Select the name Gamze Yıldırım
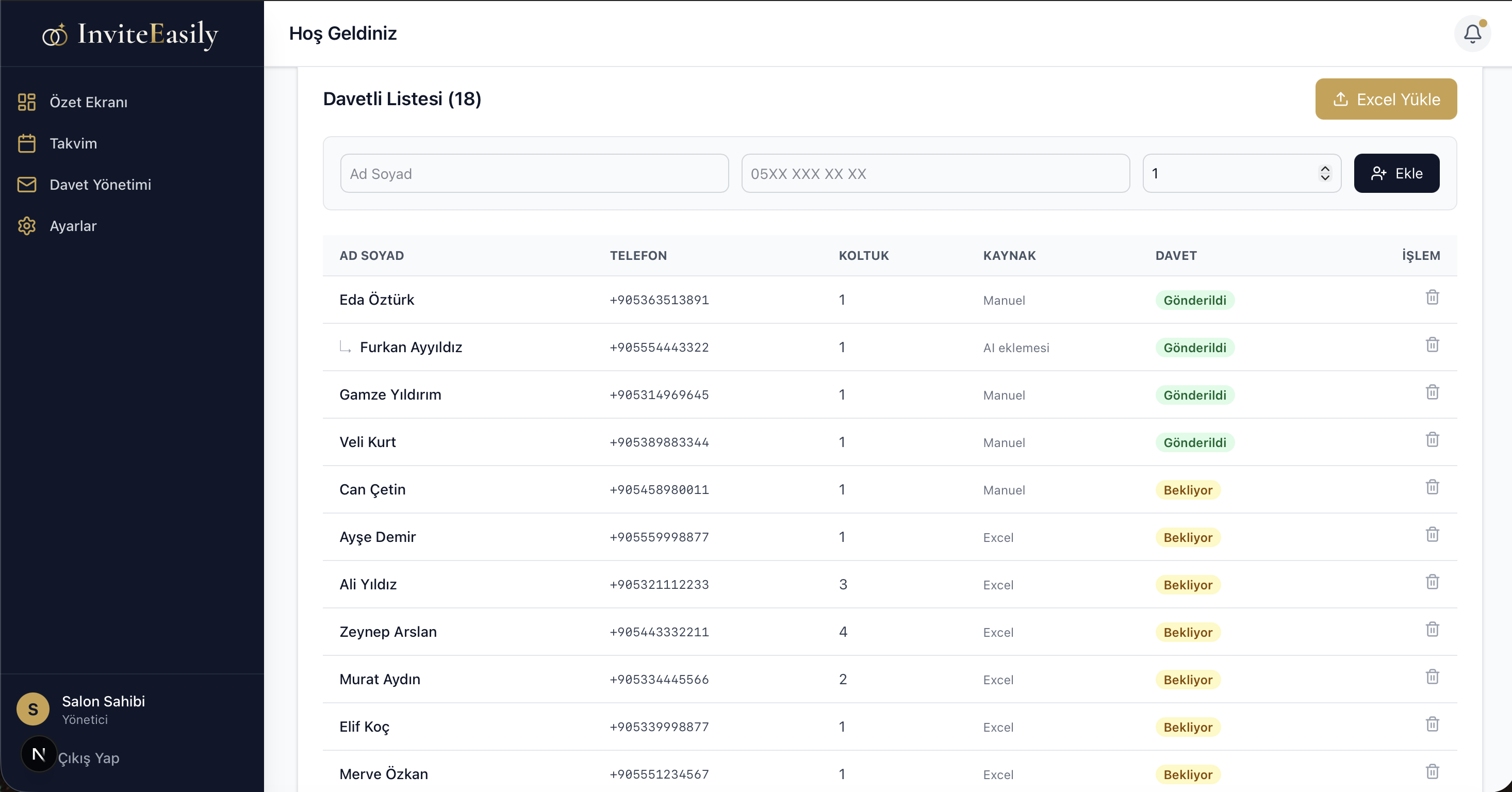This screenshot has width=1512, height=792. click(x=390, y=395)
